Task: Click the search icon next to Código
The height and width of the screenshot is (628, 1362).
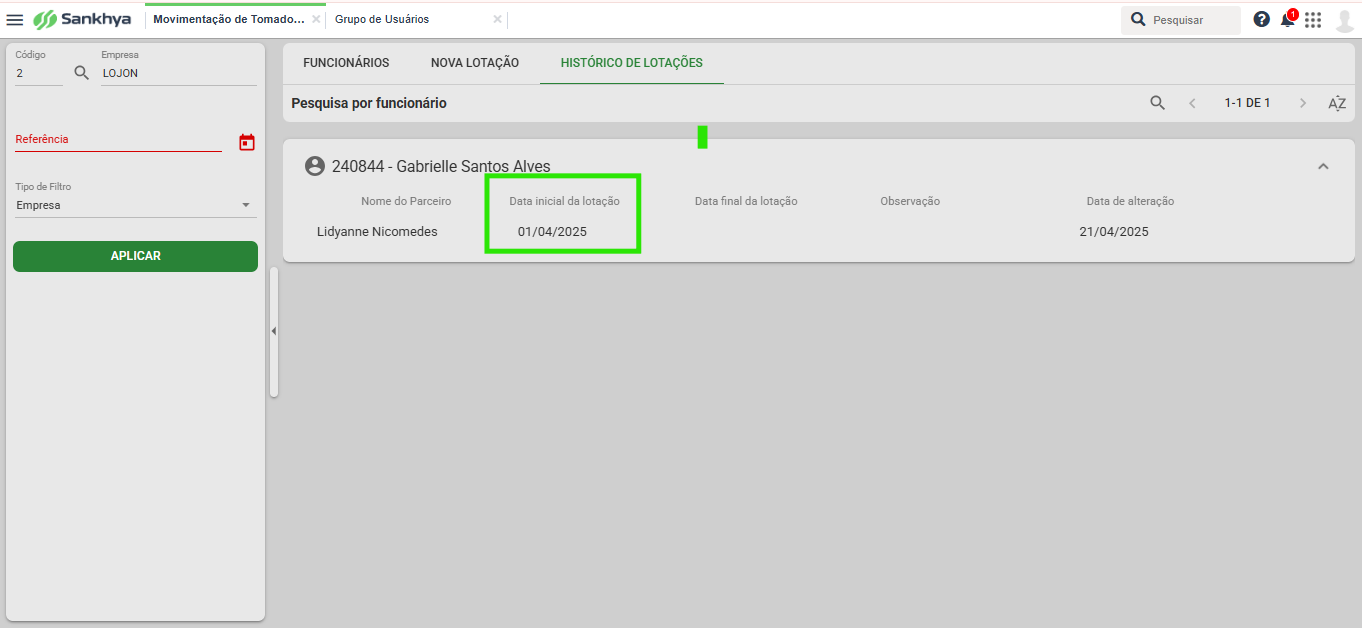Action: coord(82,72)
